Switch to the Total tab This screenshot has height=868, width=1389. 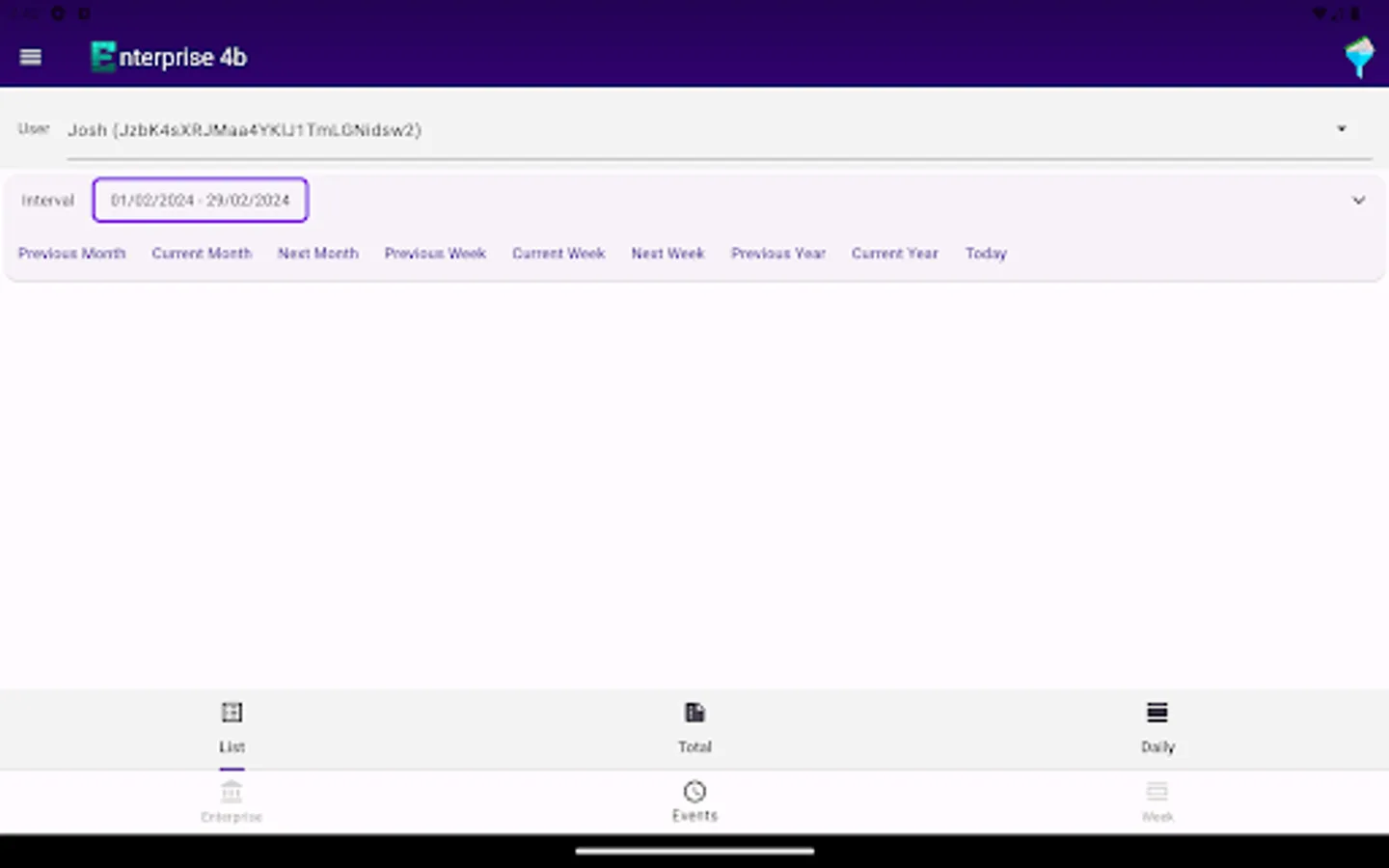pyautogui.click(x=694, y=729)
